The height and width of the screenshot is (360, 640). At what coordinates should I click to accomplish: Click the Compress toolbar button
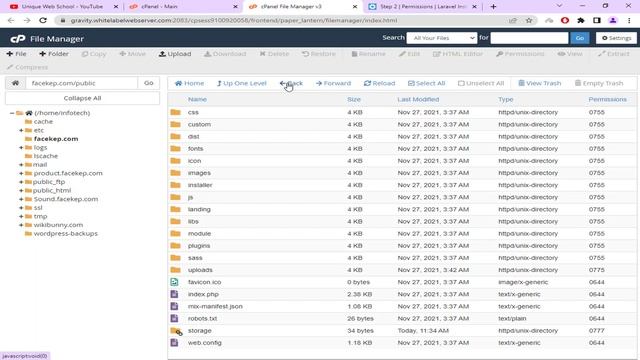(27, 67)
